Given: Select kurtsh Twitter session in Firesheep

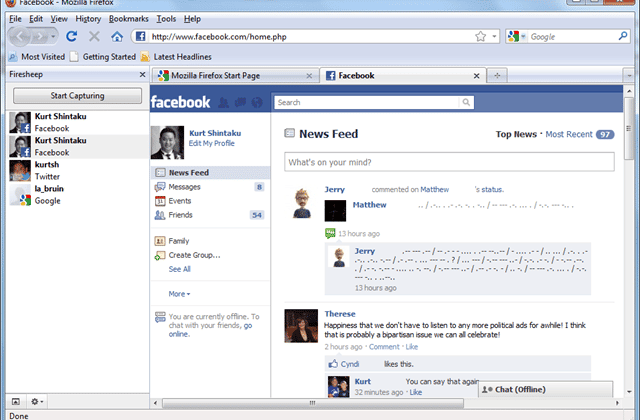Looking at the screenshot, I should click(78, 171).
